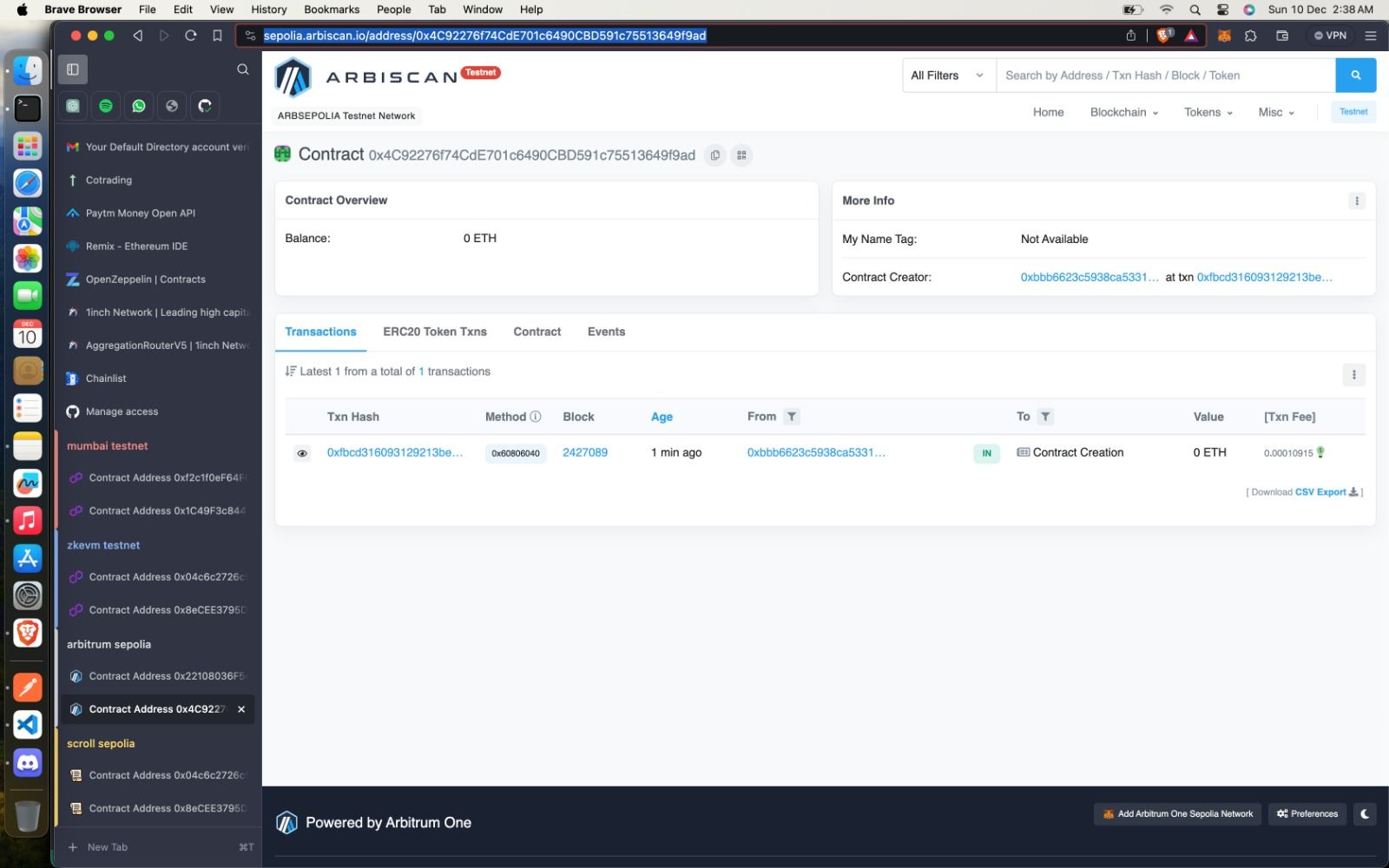Image resolution: width=1389 pixels, height=868 pixels.
Task: Open the Chainlist tab
Action: click(x=157, y=378)
